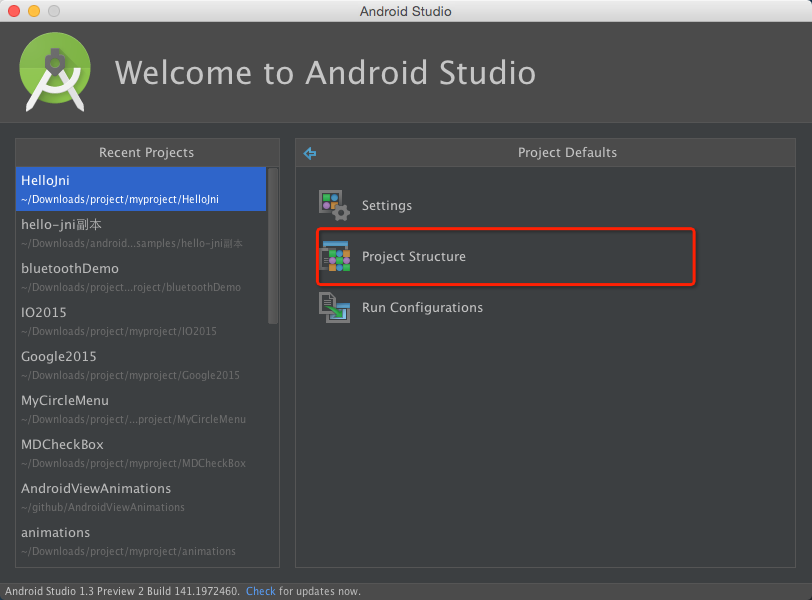Open Run Configurations option
Viewport: 812px width, 600px height.
(x=422, y=308)
